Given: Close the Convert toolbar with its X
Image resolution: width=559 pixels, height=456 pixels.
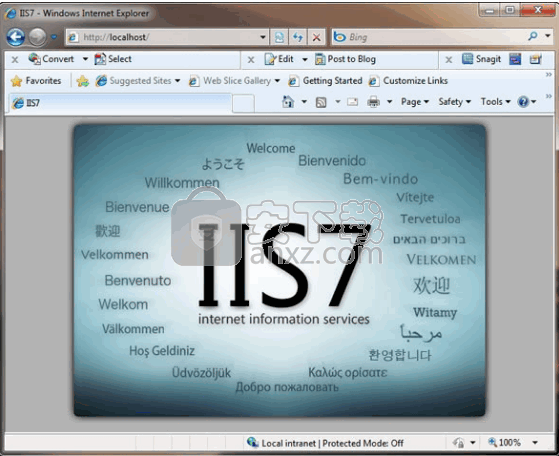Looking at the screenshot, I should (x=15, y=60).
